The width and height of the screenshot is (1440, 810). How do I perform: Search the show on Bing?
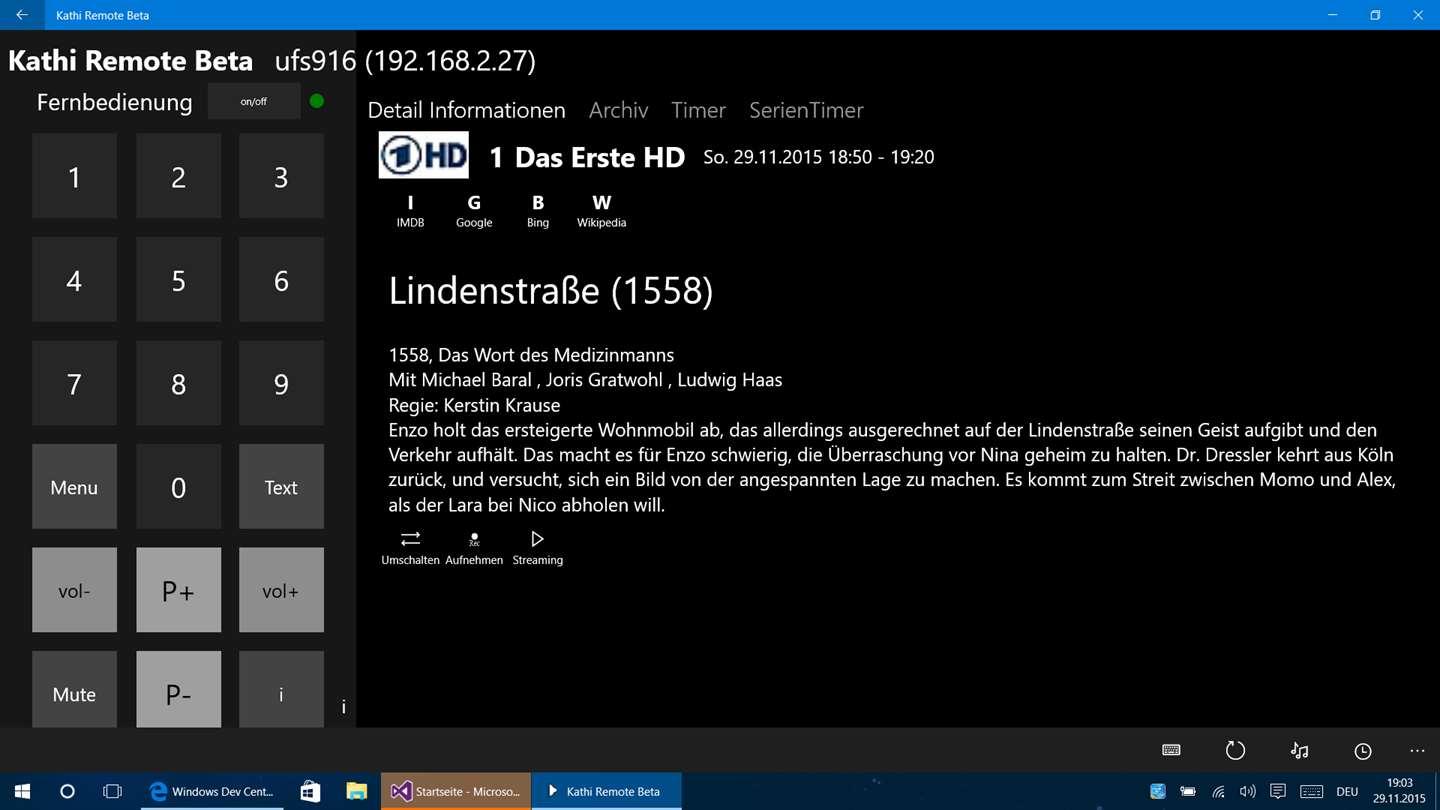538,211
